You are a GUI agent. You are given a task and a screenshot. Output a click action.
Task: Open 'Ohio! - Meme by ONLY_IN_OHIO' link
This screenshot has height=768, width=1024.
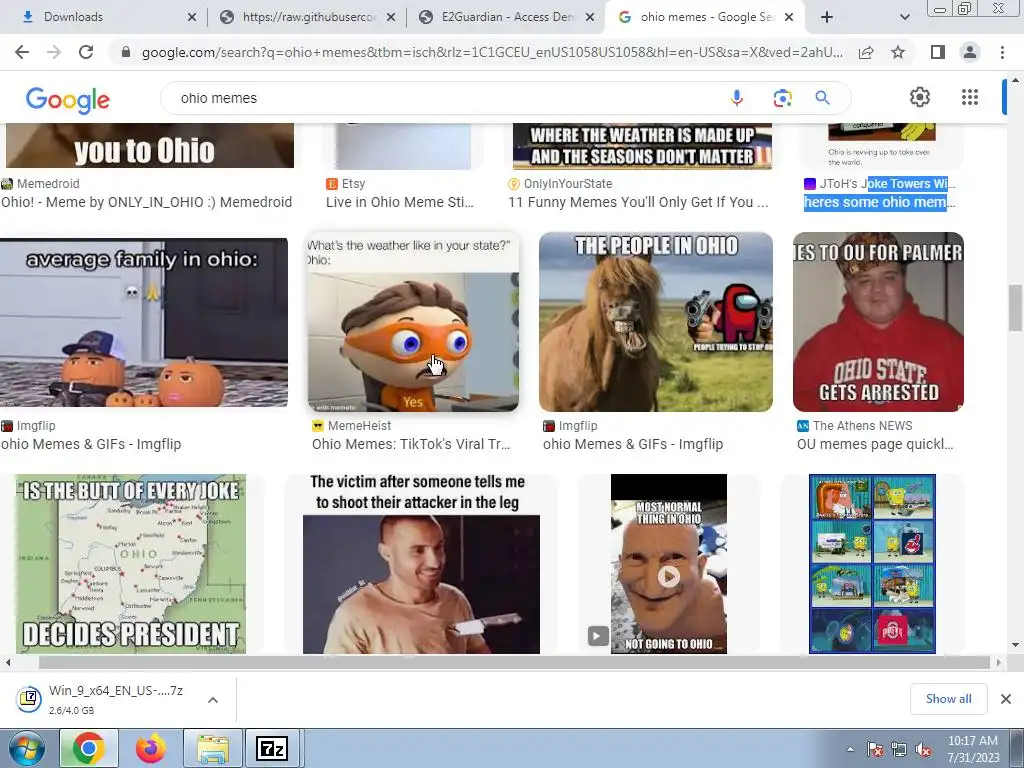tap(147, 202)
